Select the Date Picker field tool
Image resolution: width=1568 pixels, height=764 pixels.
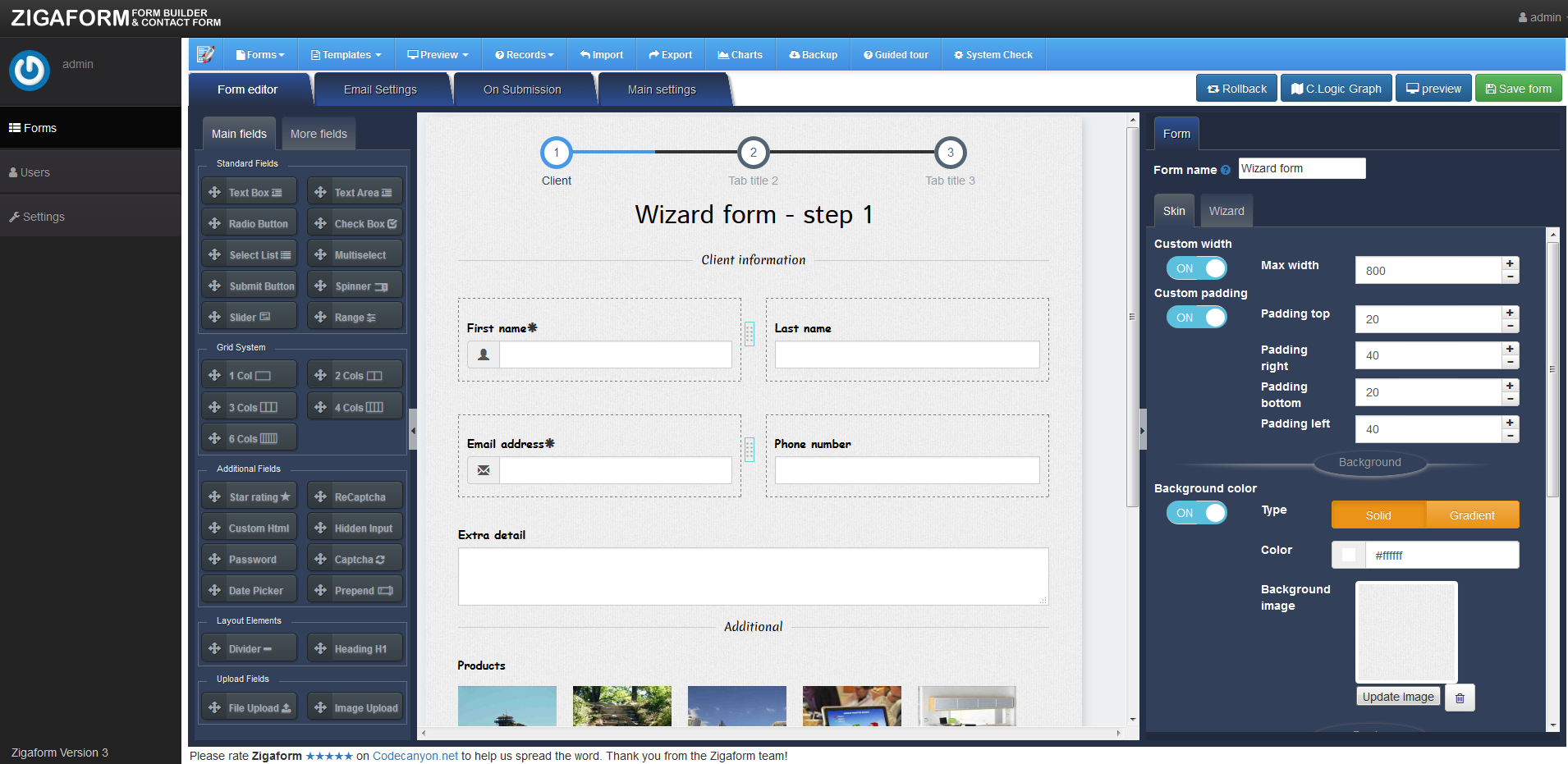tap(249, 589)
